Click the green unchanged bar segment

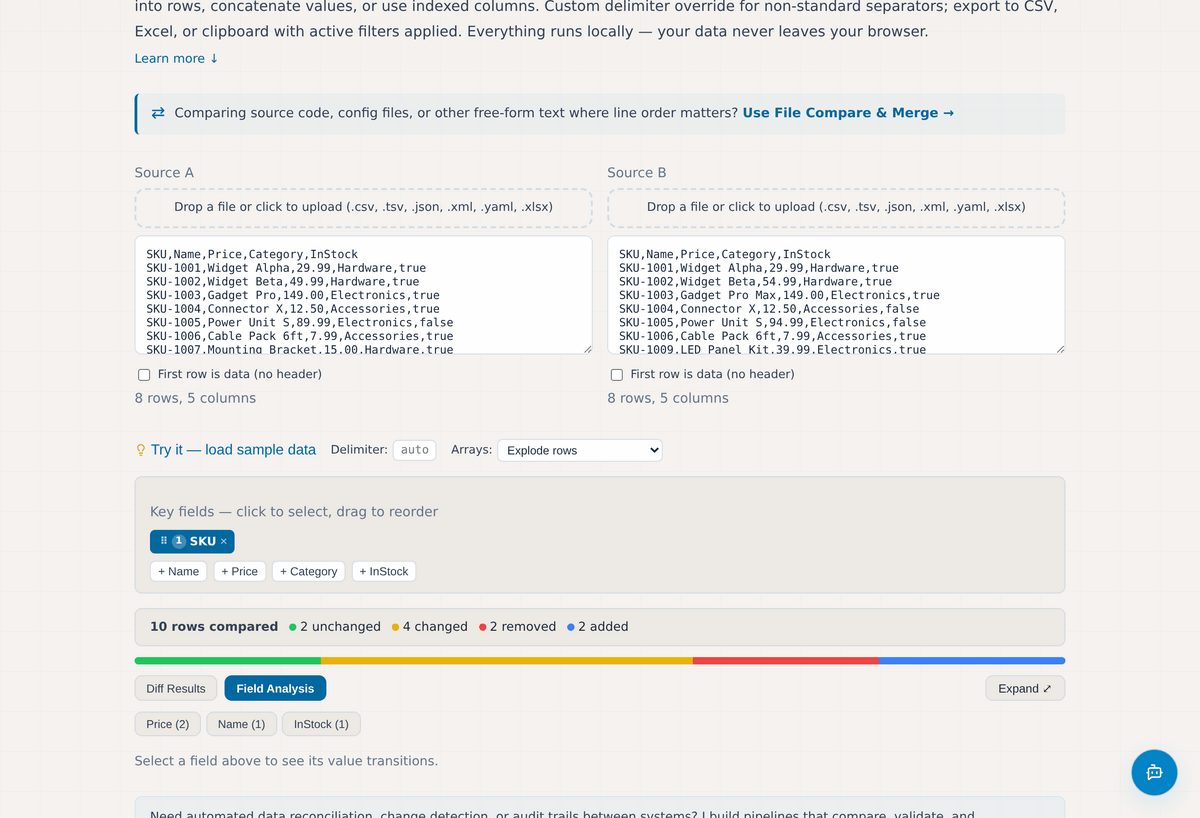[228, 661]
